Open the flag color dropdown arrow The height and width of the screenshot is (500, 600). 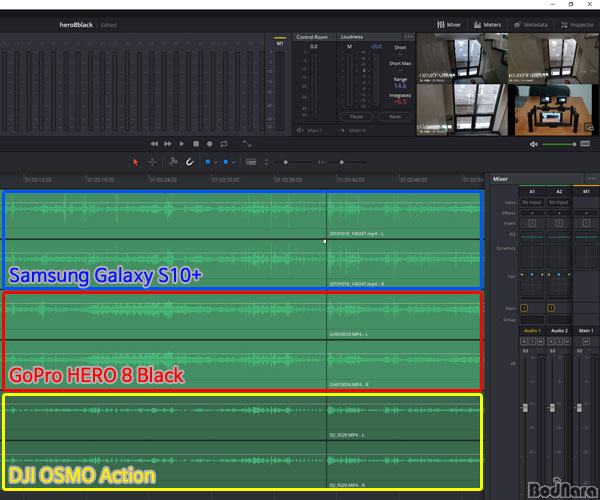[215, 162]
